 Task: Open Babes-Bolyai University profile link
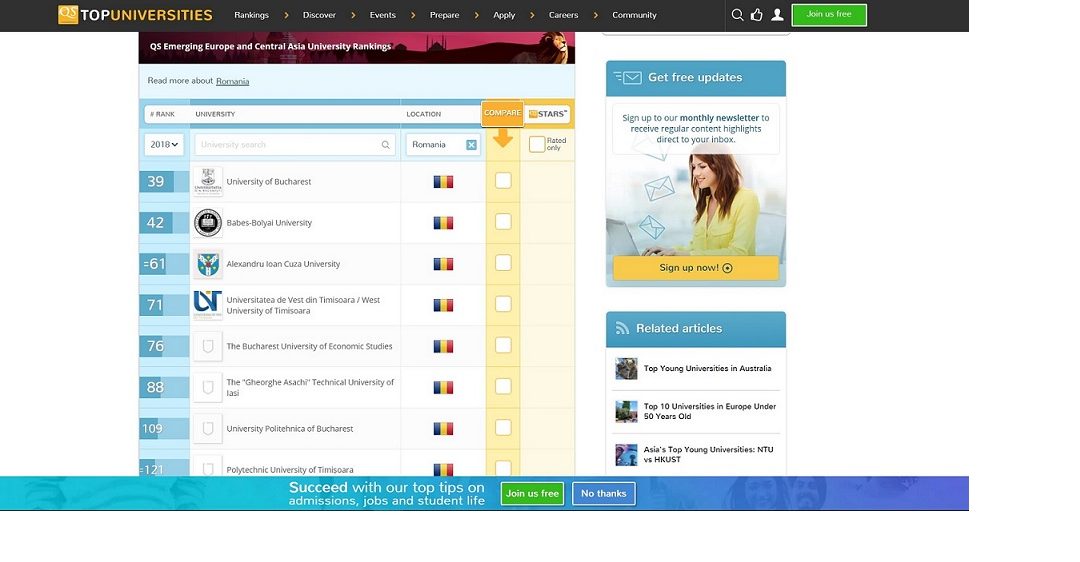(x=269, y=223)
